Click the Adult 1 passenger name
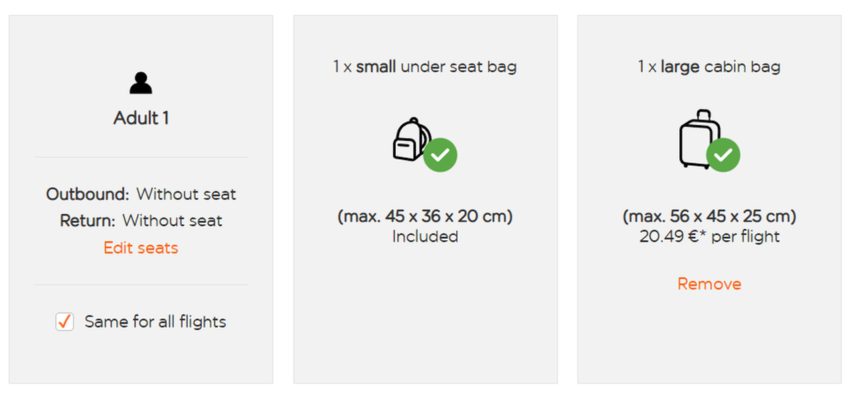 tap(141, 118)
